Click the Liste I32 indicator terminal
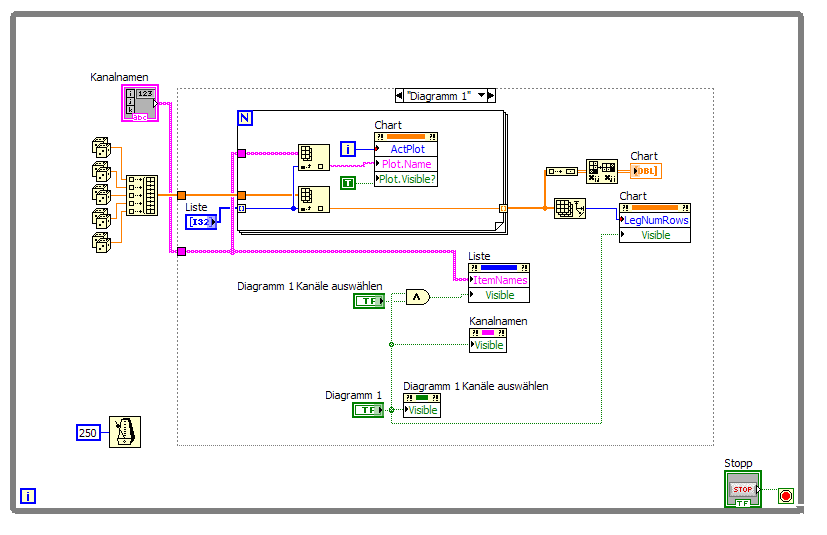The height and width of the screenshot is (535, 827). point(201,222)
